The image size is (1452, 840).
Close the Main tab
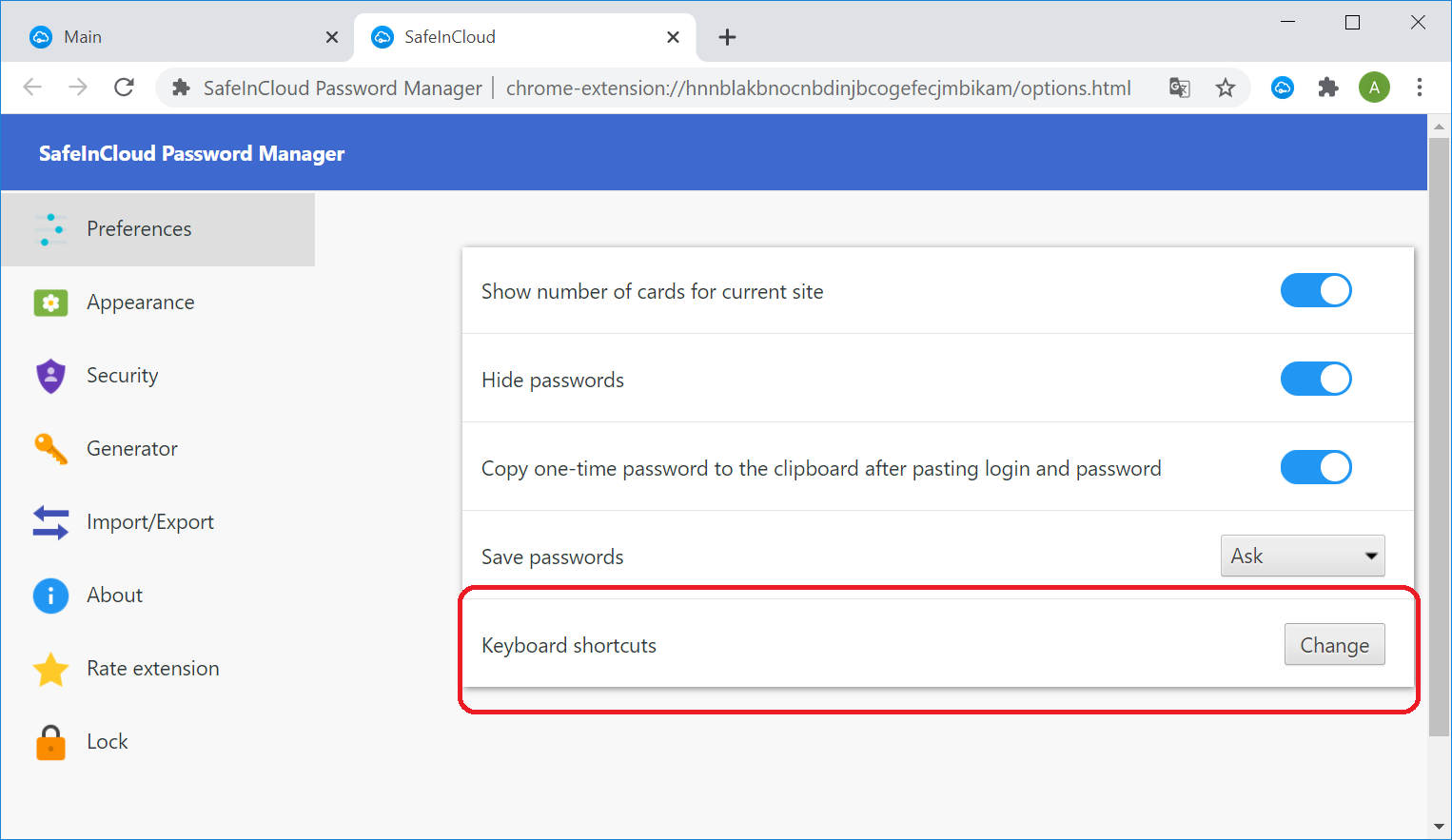pyautogui.click(x=332, y=37)
